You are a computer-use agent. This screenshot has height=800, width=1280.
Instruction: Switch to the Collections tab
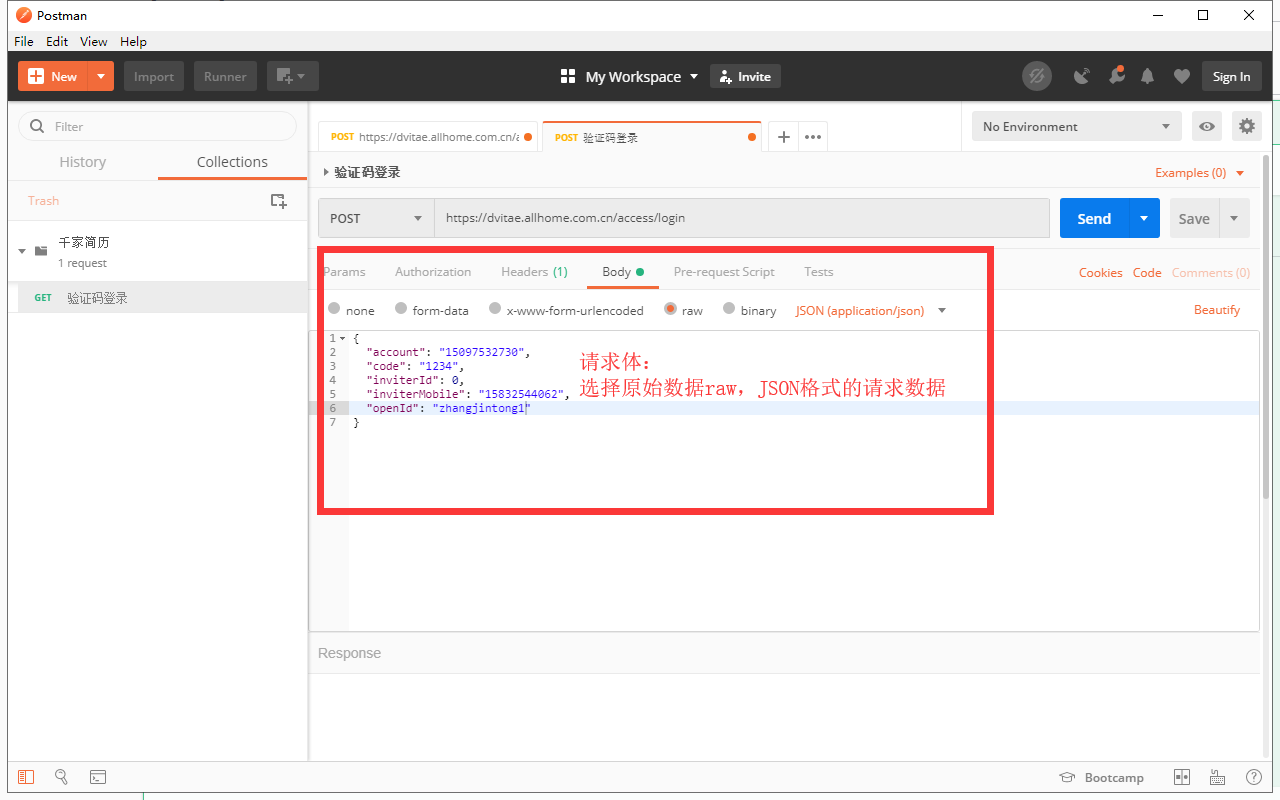[x=232, y=162]
